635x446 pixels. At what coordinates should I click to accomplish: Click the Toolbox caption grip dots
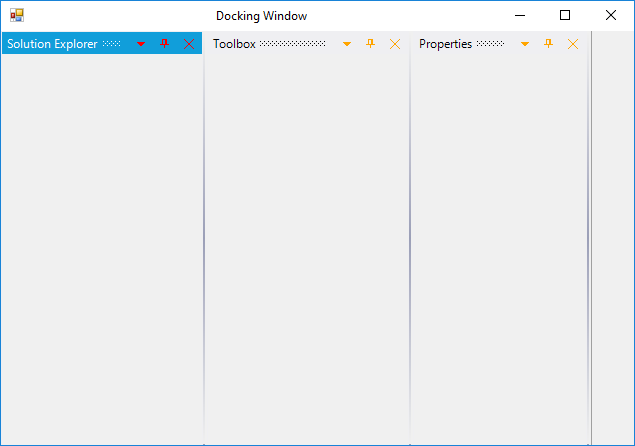[x=292, y=43]
